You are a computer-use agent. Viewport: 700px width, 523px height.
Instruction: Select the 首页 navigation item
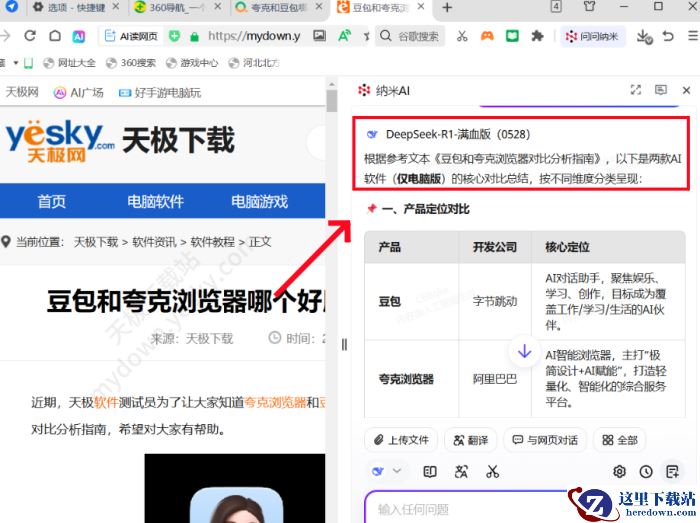[x=52, y=201]
